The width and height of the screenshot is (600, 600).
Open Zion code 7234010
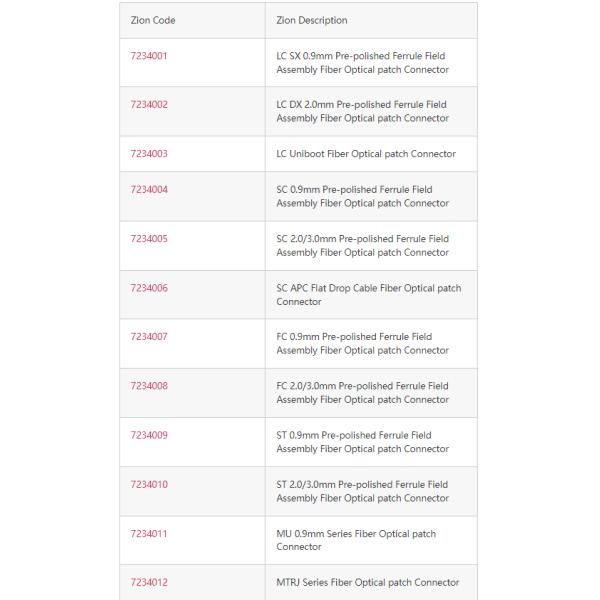pos(149,484)
